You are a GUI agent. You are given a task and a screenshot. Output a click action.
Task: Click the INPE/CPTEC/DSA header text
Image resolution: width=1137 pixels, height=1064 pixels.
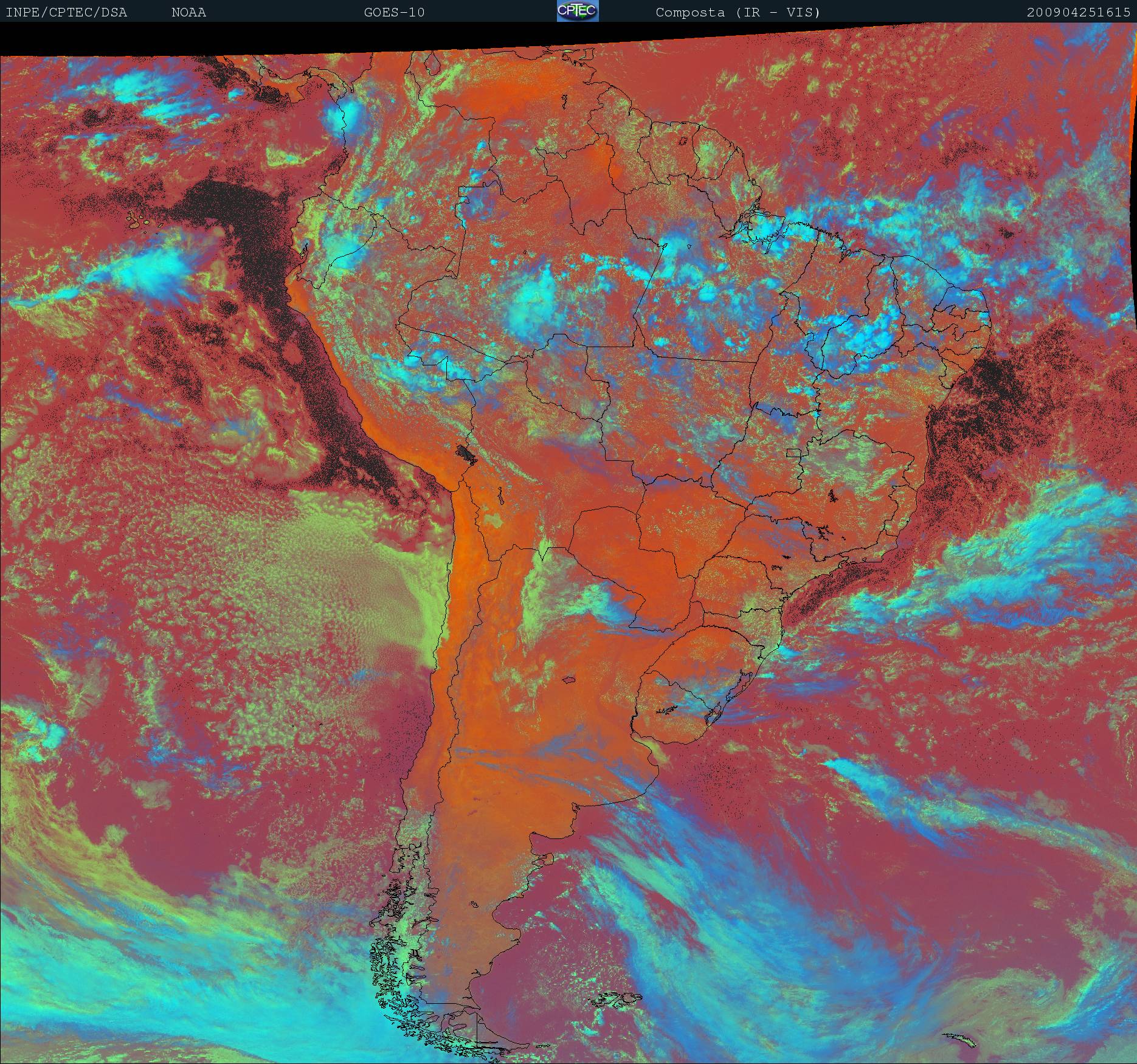tap(66, 12)
